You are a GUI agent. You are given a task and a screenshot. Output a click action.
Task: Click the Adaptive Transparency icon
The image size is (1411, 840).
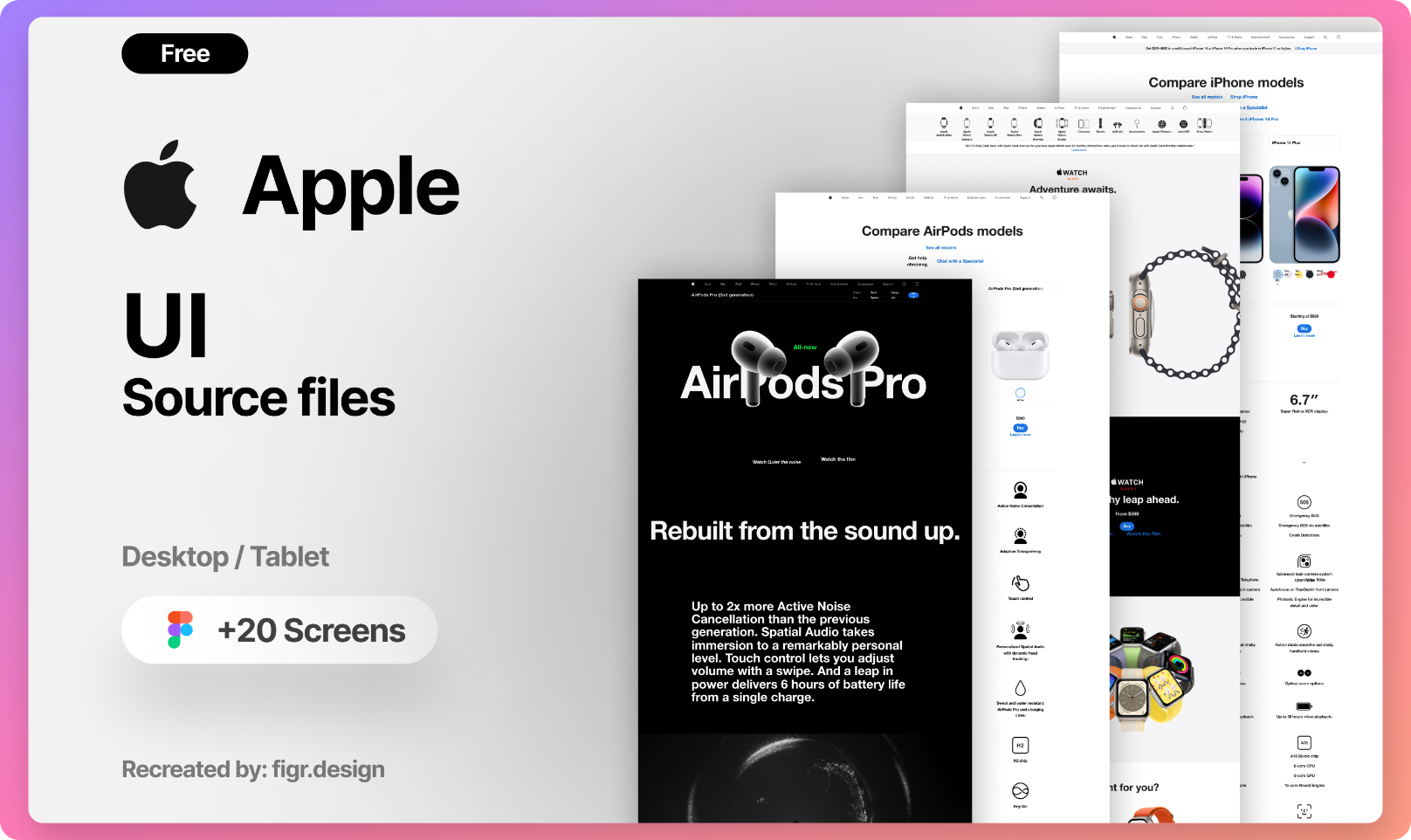pos(1020,536)
